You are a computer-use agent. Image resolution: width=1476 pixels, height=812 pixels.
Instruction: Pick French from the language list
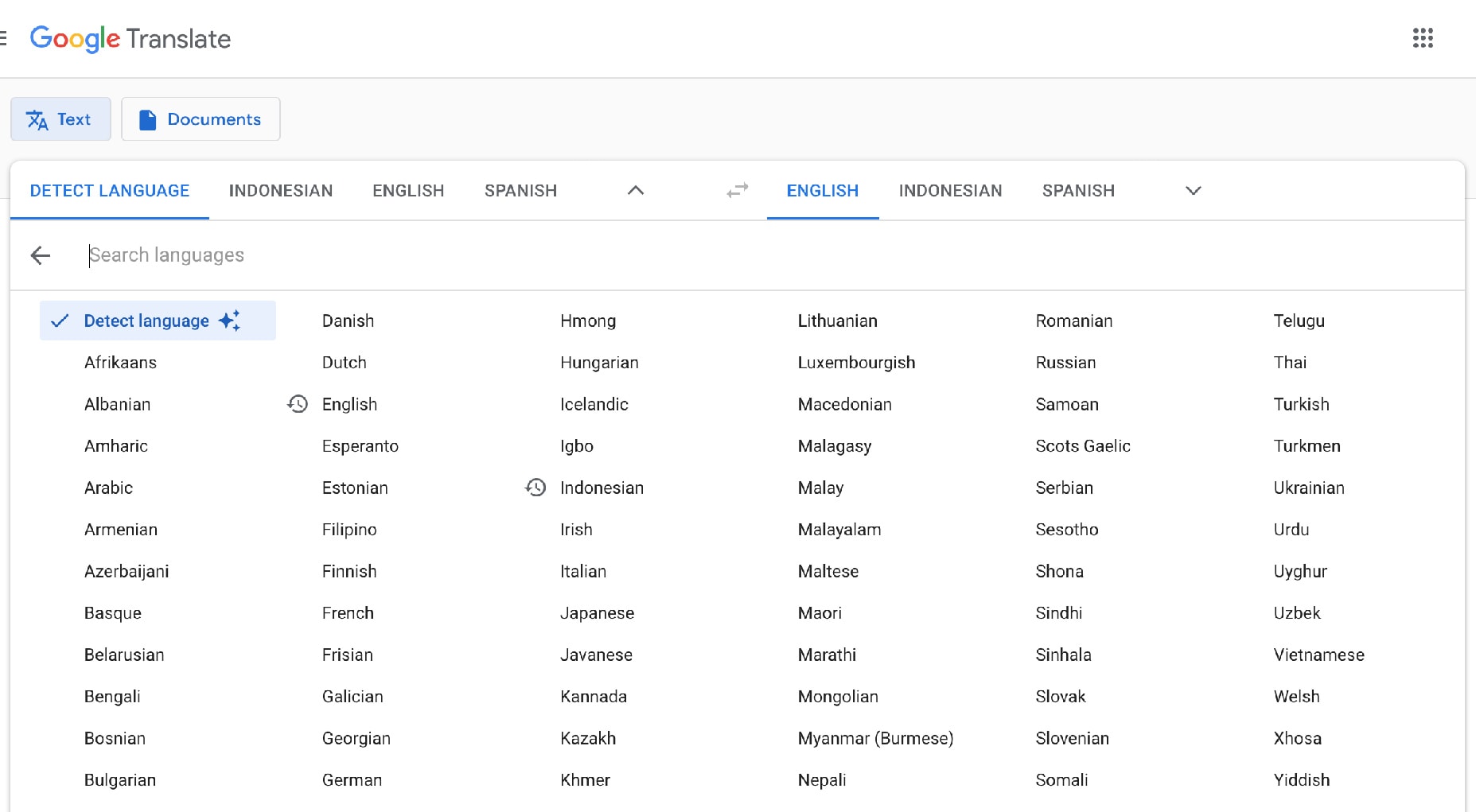(348, 613)
